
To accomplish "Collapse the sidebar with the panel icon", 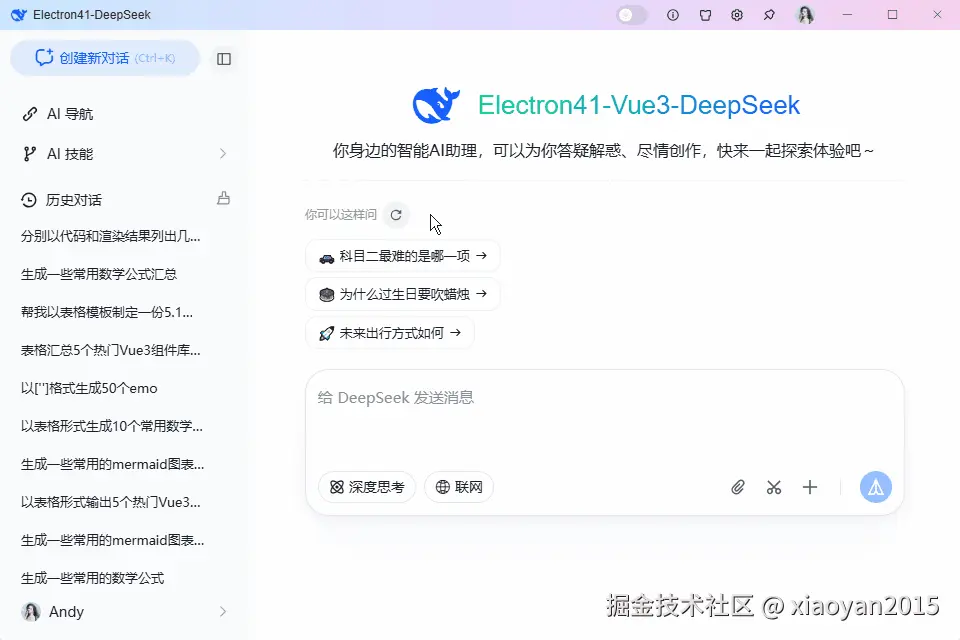I will (223, 58).
